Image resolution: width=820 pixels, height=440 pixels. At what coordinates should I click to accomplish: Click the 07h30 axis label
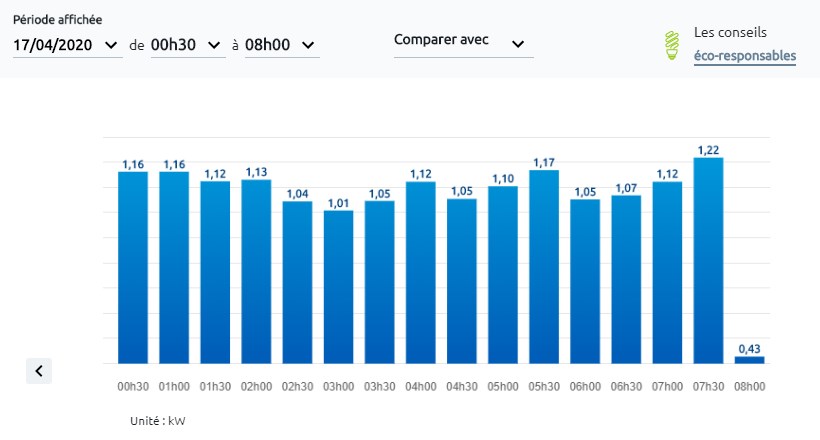point(708,387)
